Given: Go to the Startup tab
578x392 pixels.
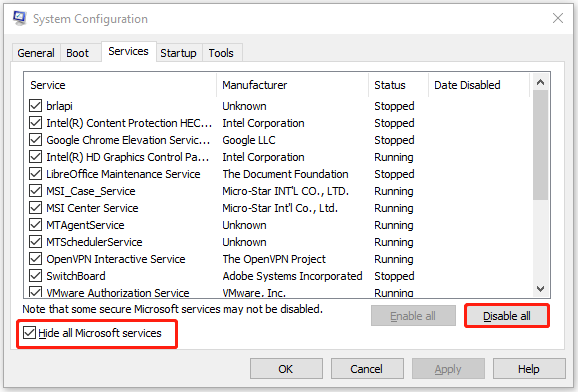Looking at the screenshot, I should point(178,53).
